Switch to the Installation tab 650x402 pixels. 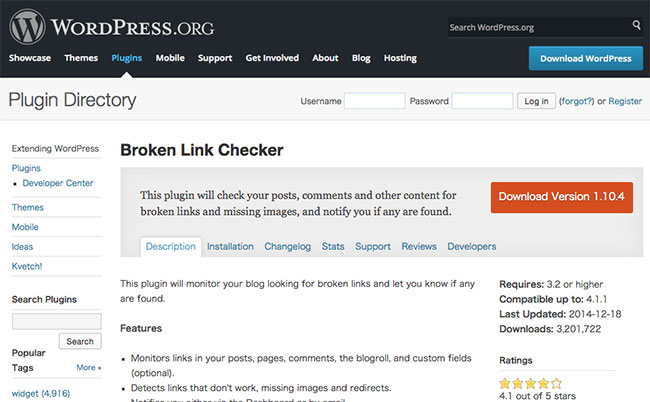[230, 247]
